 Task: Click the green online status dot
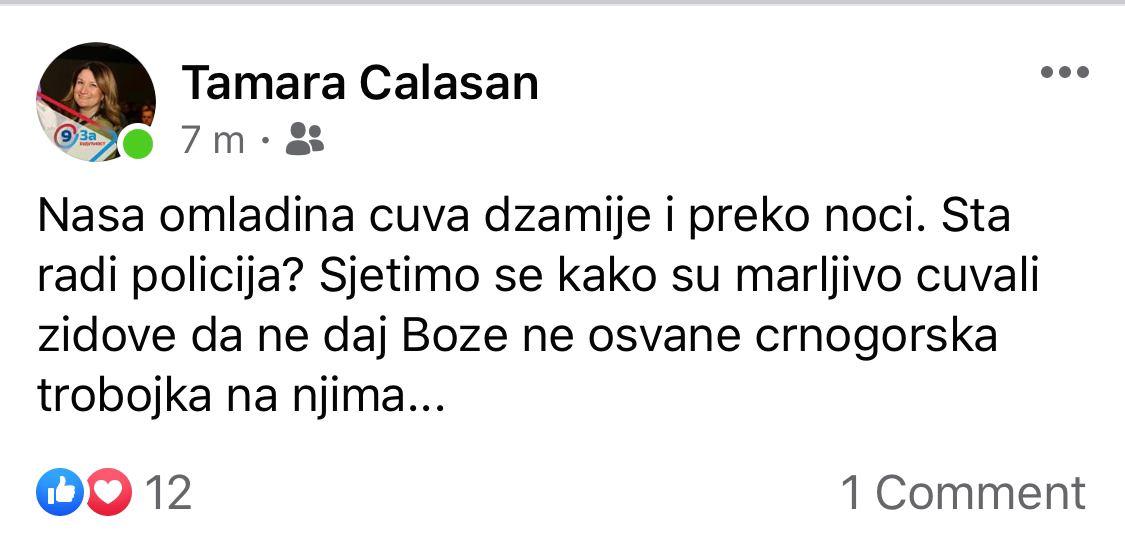click(x=137, y=143)
